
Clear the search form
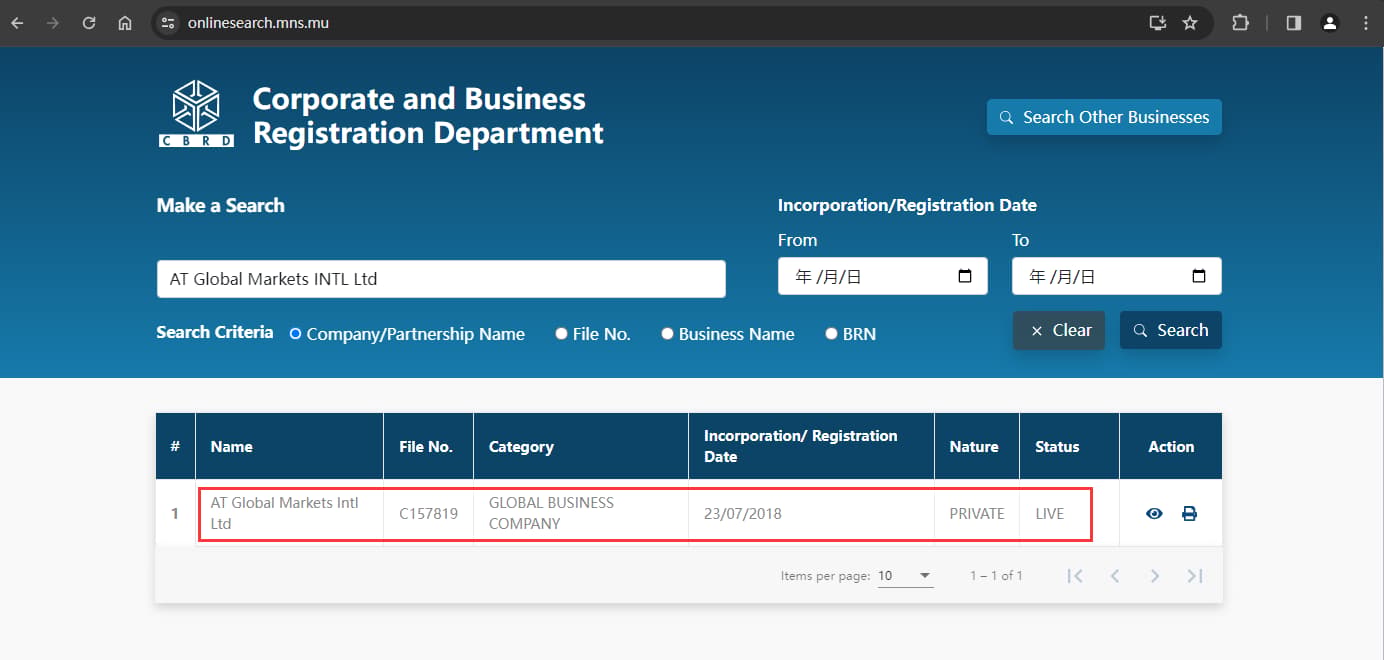1059,330
